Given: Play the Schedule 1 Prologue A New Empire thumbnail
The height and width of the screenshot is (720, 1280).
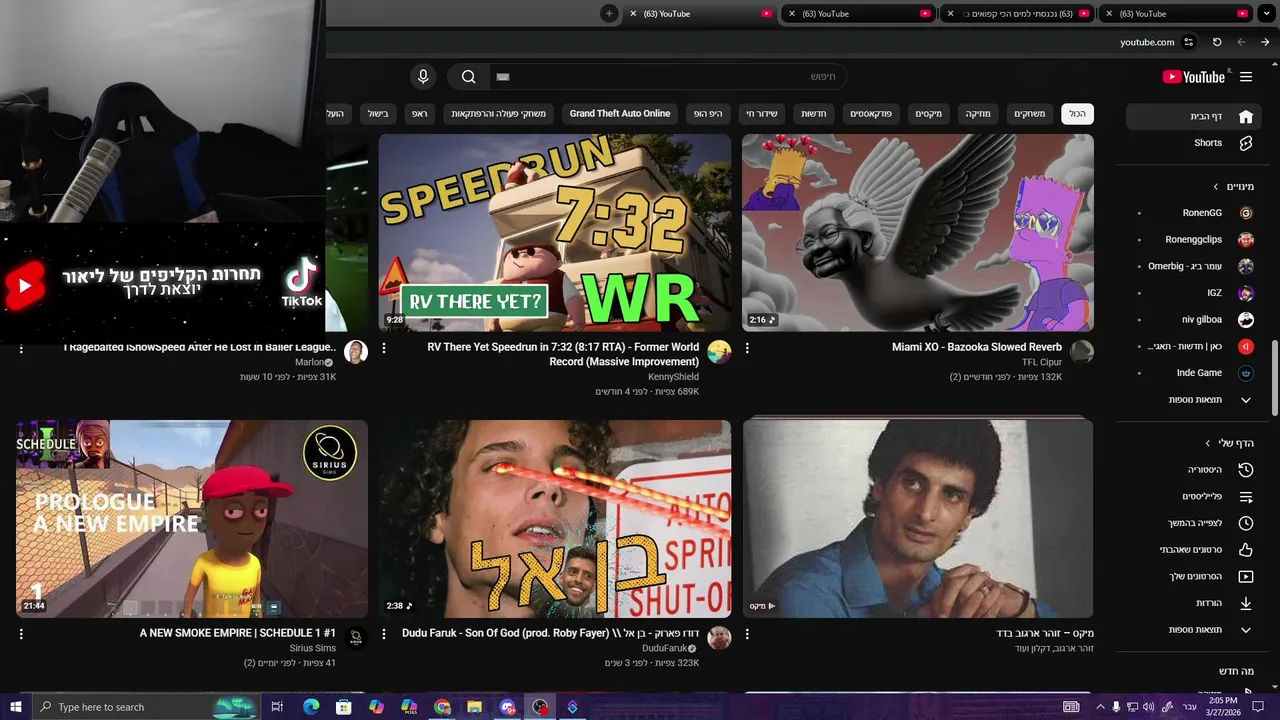Looking at the screenshot, I should pyautogui.click(x=192, y=518).
